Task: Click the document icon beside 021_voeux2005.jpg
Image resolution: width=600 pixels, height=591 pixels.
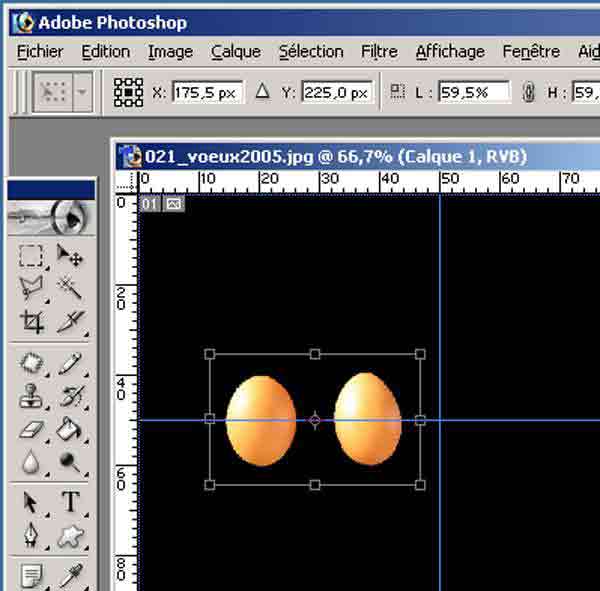Action: tap(130, 156)
